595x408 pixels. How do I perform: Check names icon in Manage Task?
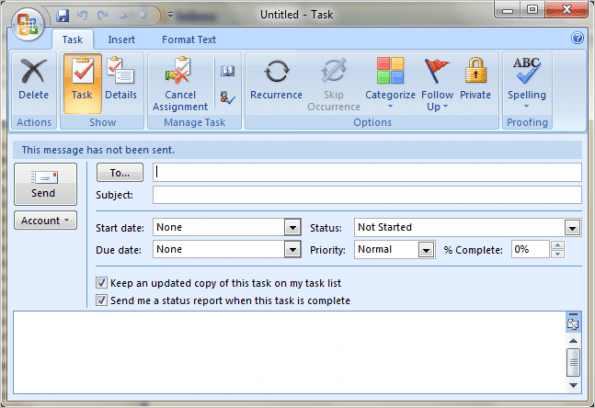(228, 98)
